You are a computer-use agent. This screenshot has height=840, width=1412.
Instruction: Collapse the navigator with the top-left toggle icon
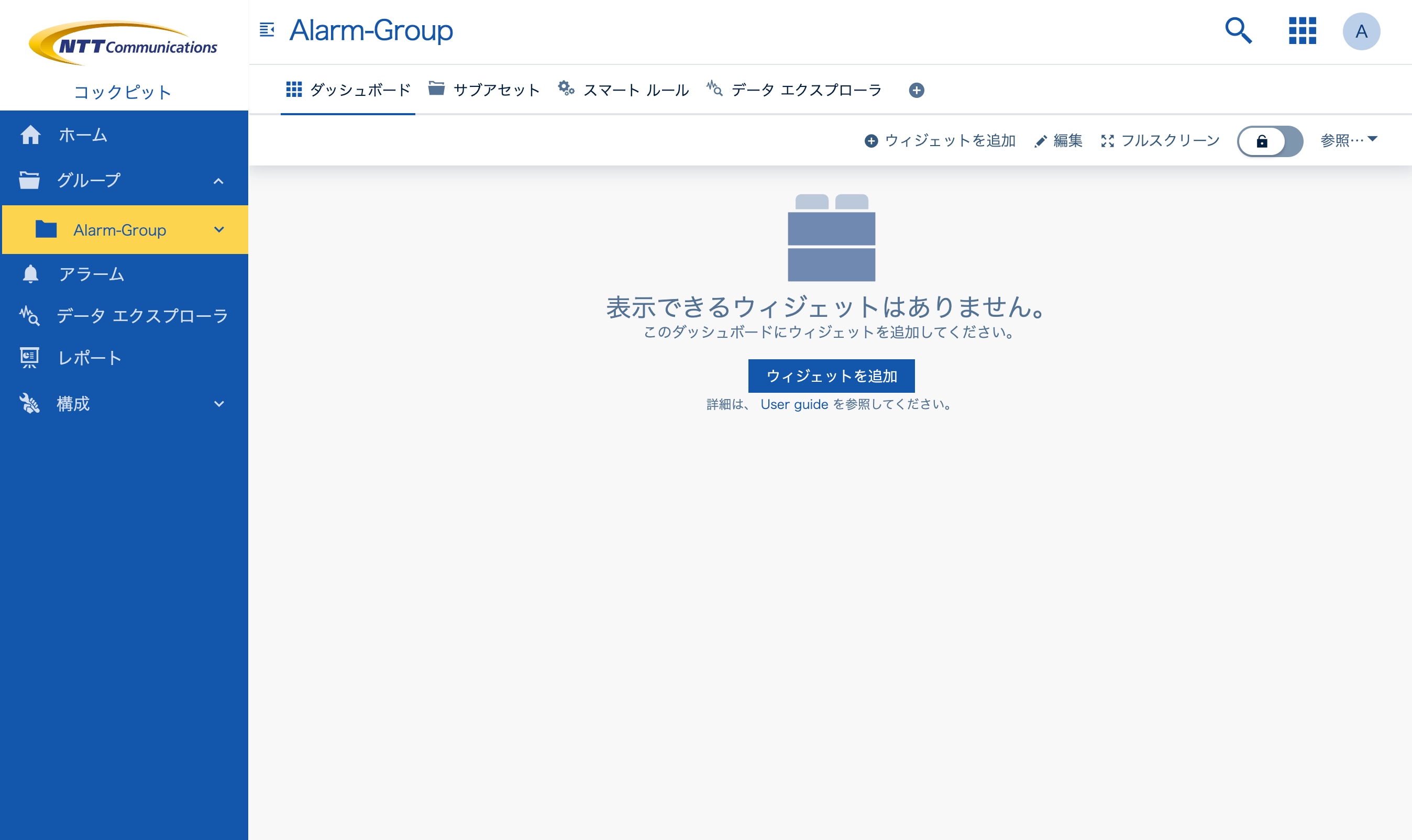[267, 29]
